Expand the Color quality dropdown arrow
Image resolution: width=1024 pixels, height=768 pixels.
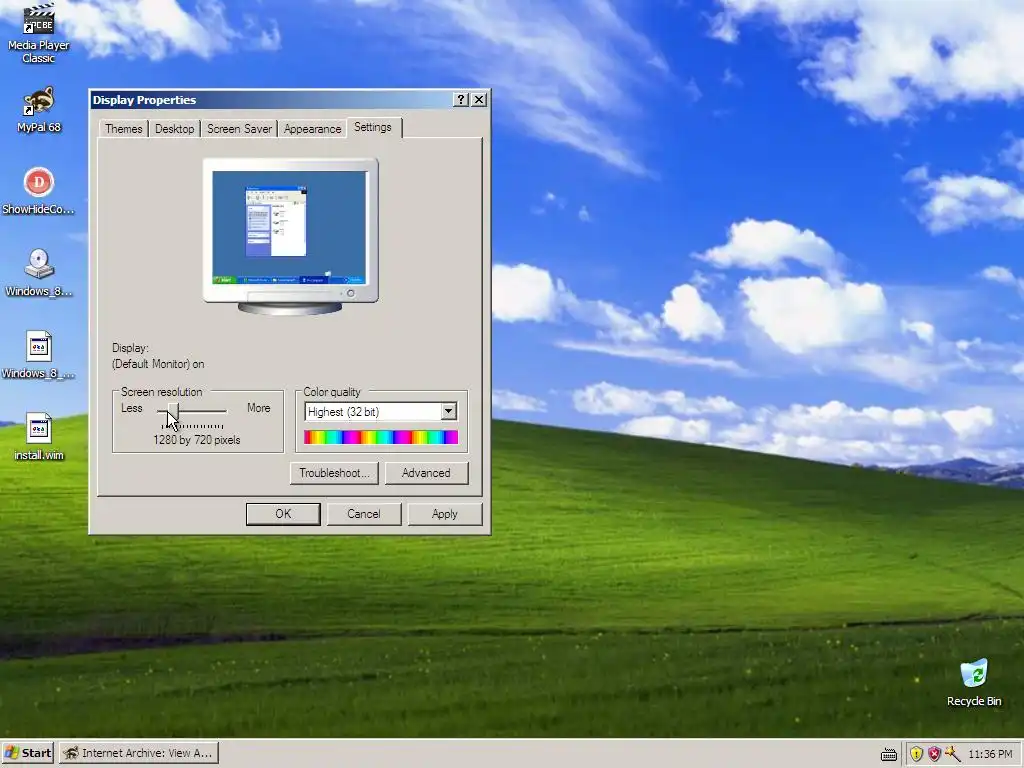449,411
